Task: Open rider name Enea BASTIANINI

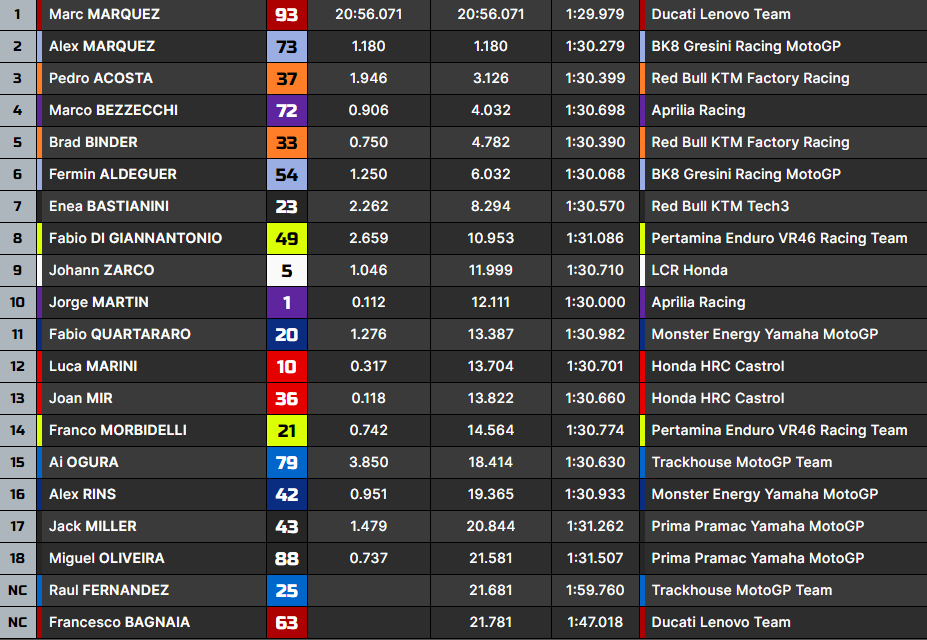Action: [x=109, y=207]
